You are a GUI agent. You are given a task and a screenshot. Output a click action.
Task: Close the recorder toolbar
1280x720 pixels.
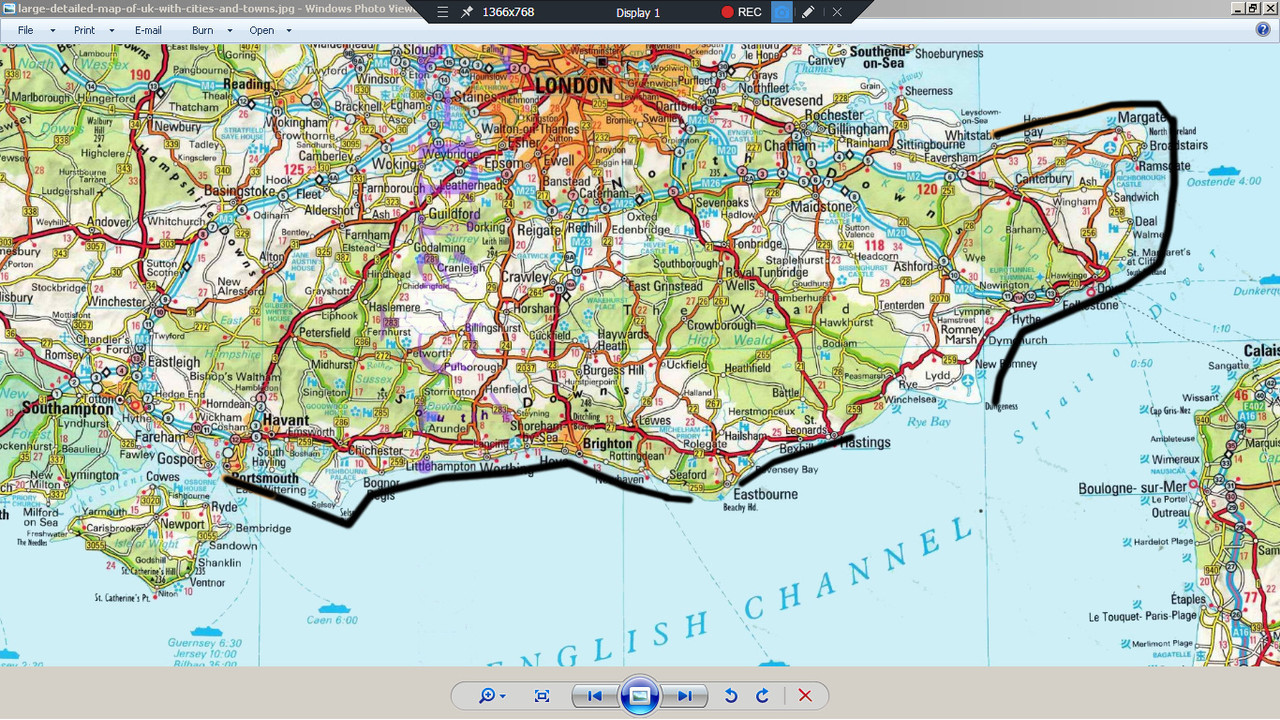837,12
